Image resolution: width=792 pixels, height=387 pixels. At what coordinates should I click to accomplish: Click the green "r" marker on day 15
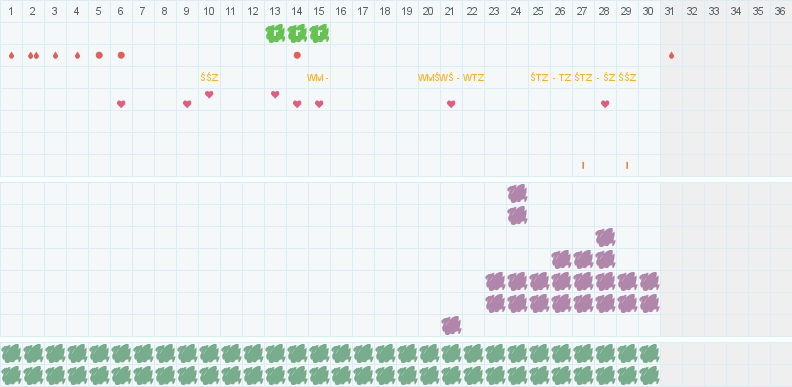[x=319, y=34]
